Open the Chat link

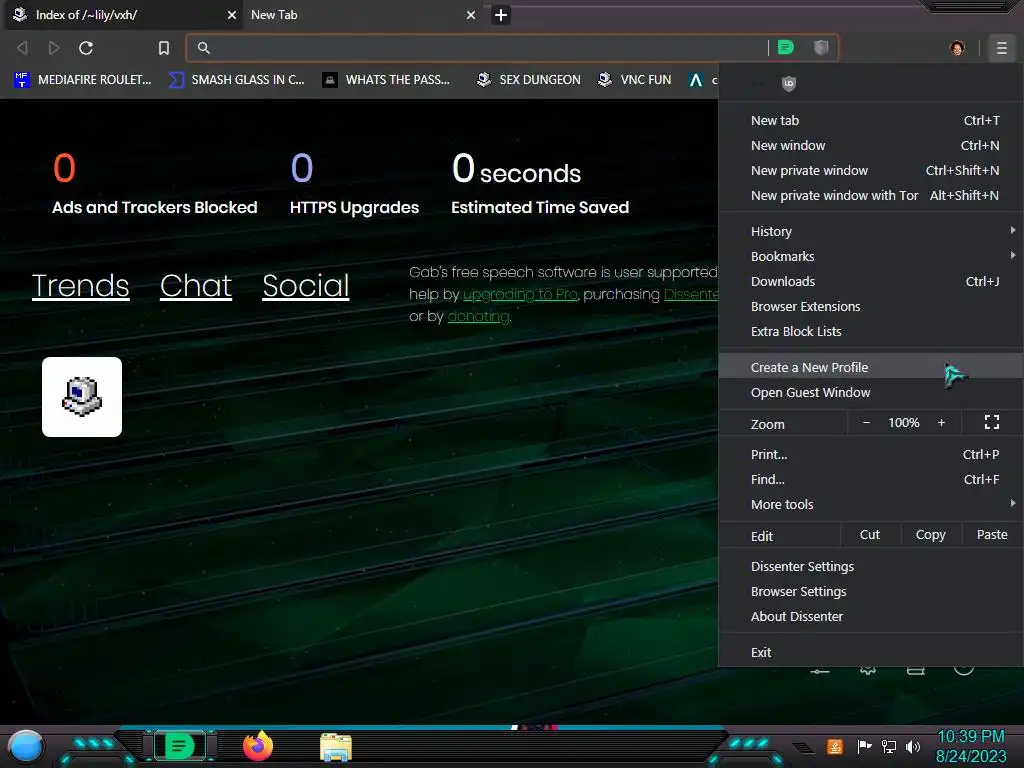[196, 286]
